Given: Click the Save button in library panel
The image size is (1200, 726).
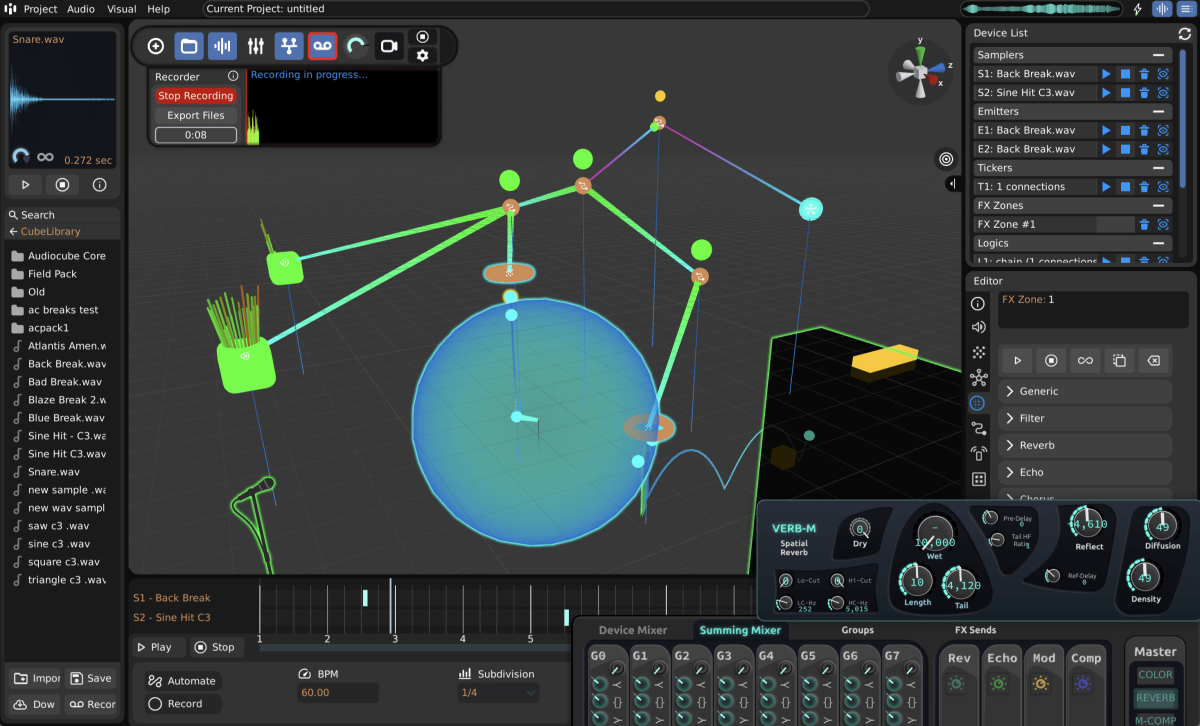Looking at the screenshot, I should coord(91,678).
